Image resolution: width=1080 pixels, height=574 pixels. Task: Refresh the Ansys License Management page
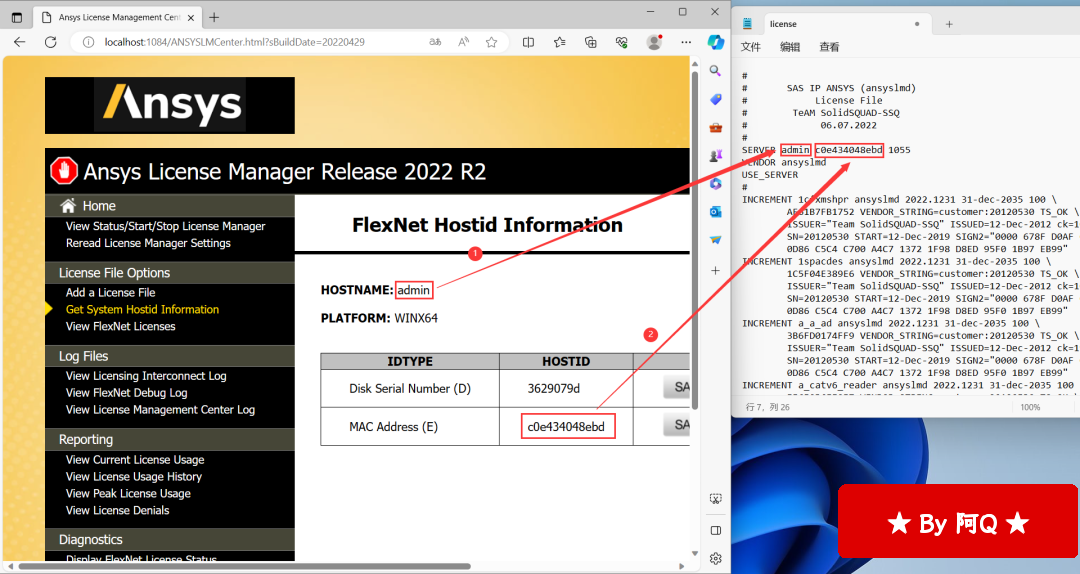50,42
